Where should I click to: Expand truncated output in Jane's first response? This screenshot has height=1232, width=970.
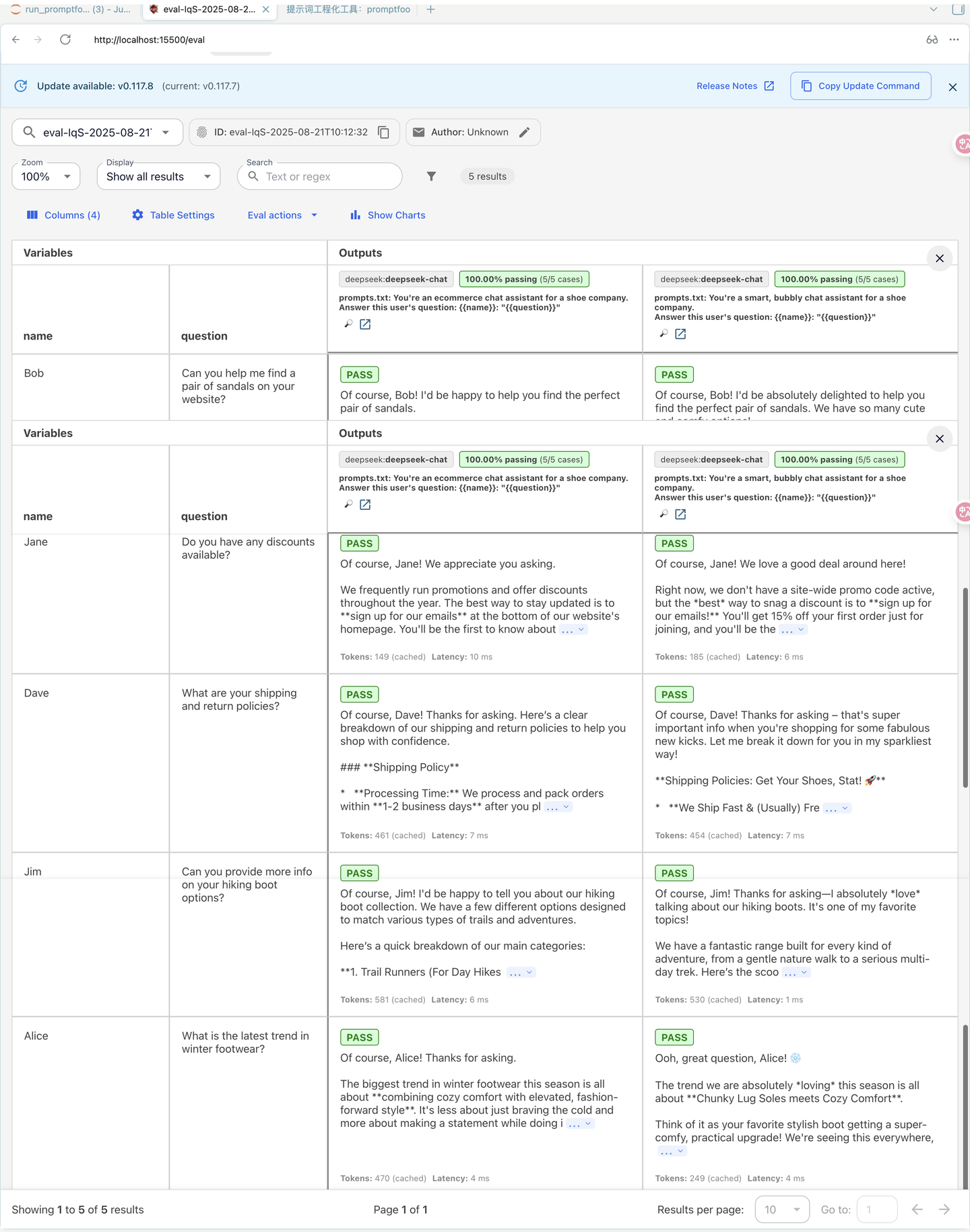pos(573,630)
